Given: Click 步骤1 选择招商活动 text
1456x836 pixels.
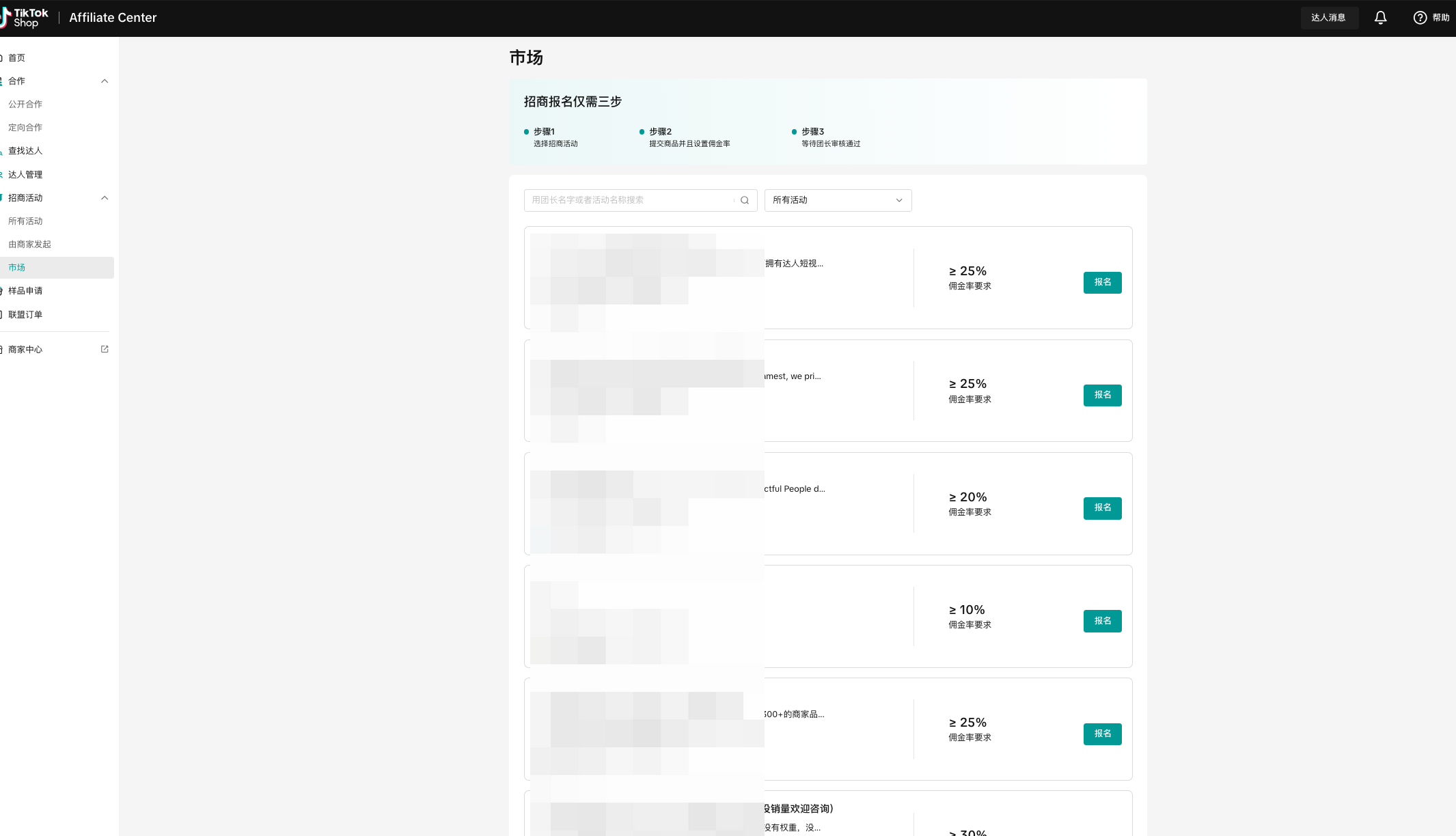Looking at the screenshot, I should coord(555,137).
